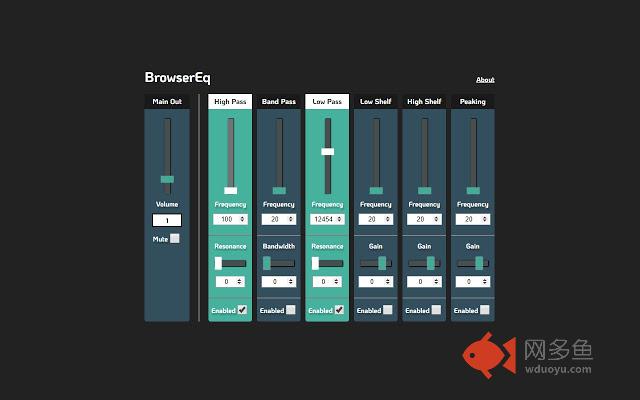Select the High Shelf header
The image size is (640, 400).
424,102
